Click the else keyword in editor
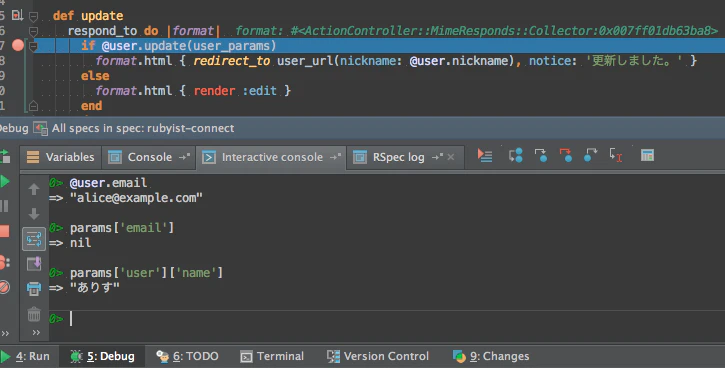The width and height of the screenshot is (725, 368). tap(95, 76)
